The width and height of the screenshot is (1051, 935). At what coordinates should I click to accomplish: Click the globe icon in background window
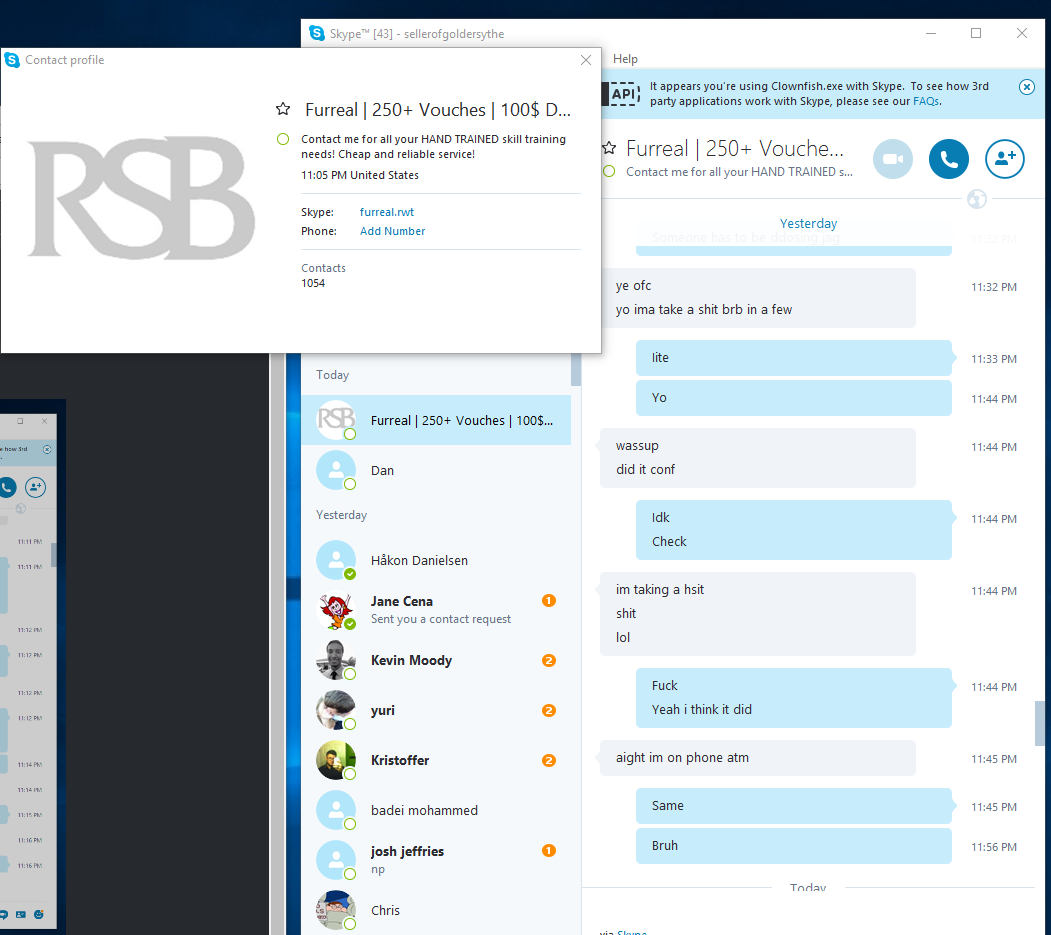point(21,508)
